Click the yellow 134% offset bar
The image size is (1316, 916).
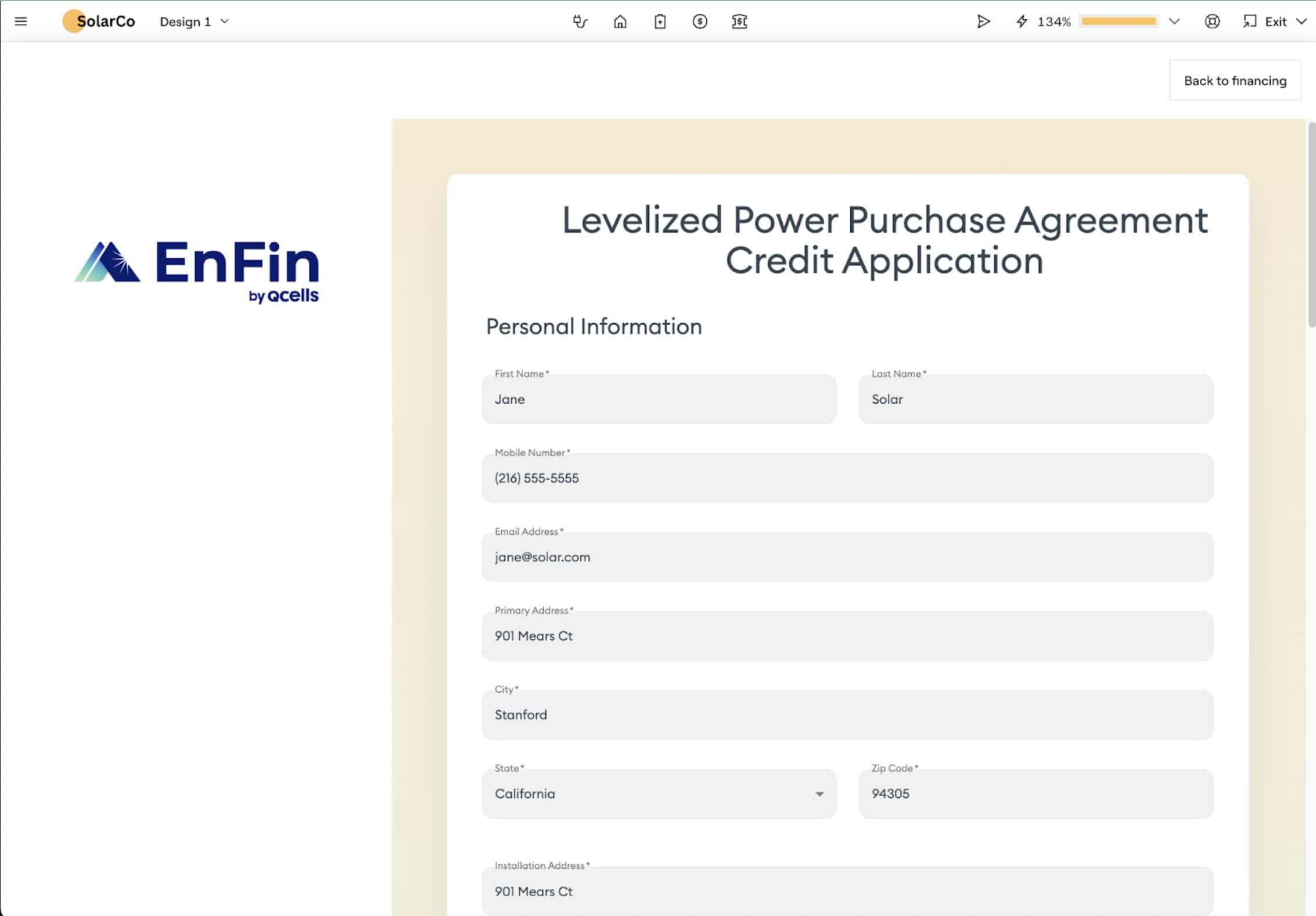point(1118,21)
